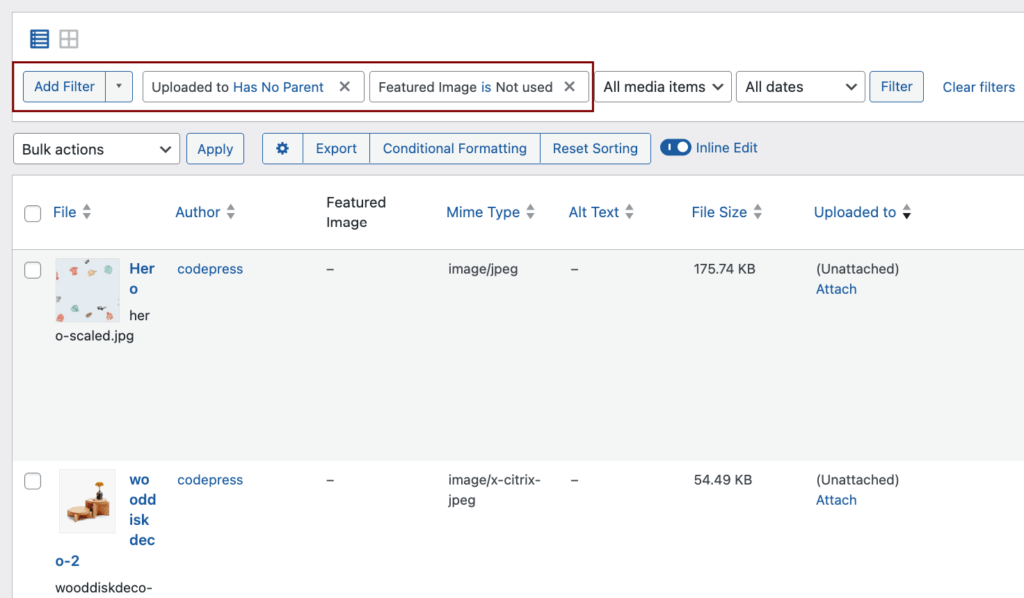The width and height of the screenshot is (1024, 598).
Task: Expand the Add Filter dropdown arrow
Action: pos(118,87)
